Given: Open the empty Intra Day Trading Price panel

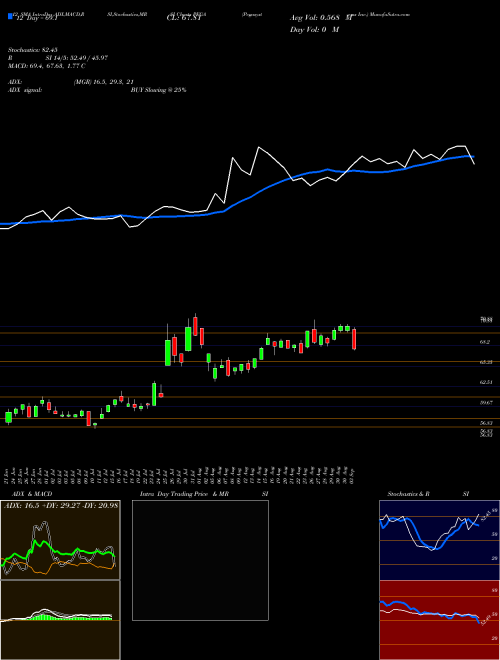Looking at the screenshot, I should [200, 560].
